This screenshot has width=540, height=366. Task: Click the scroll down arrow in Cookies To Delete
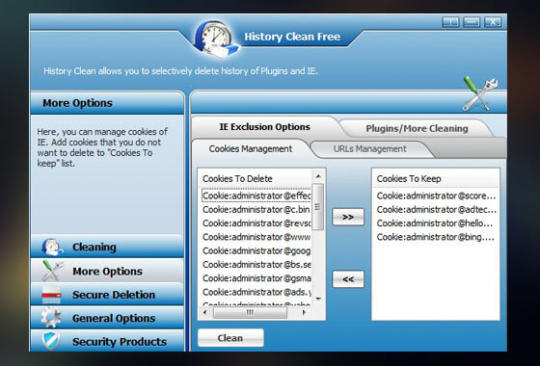pyautogui.click(x=318, y=298)
